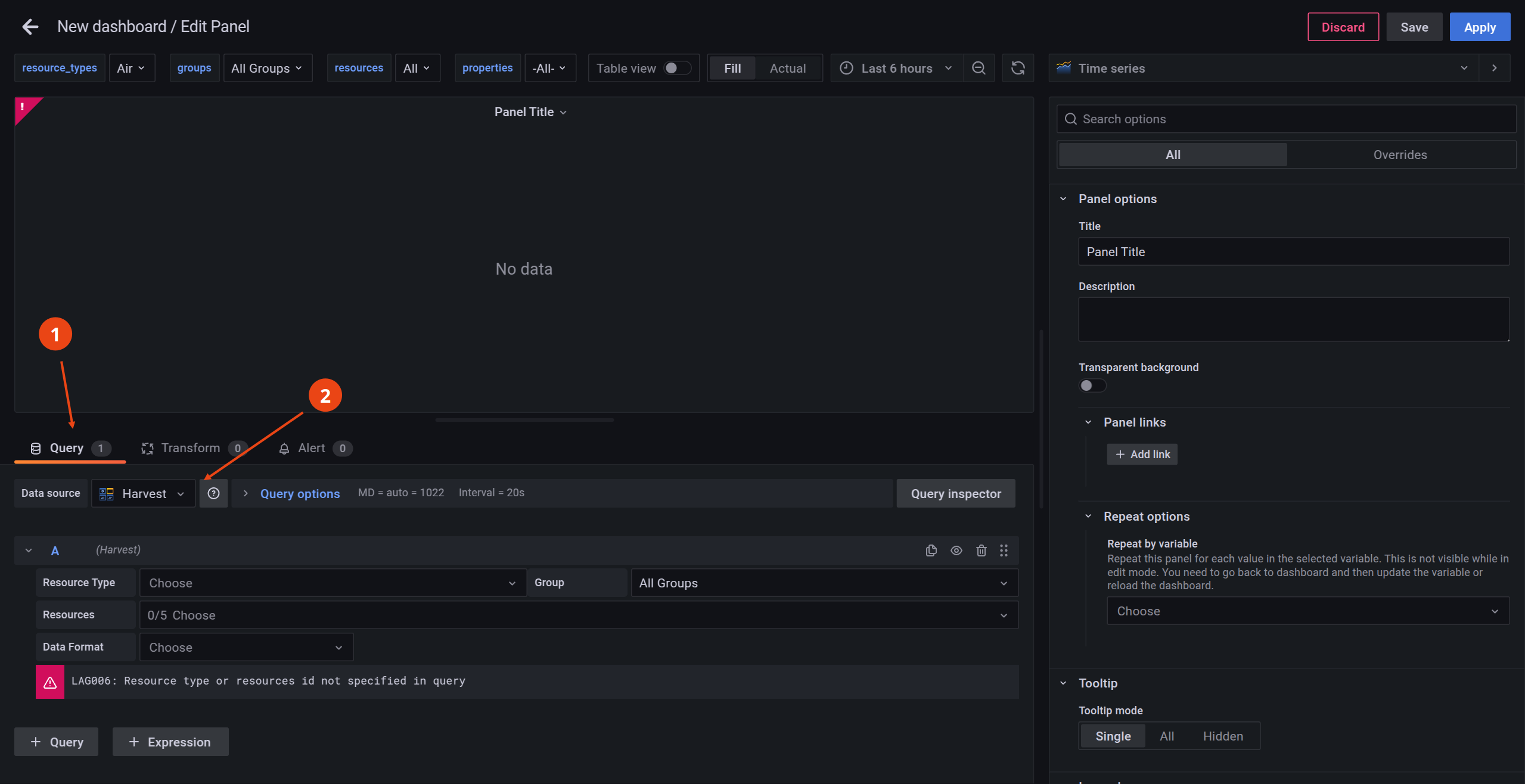Viewport: 1525px width, 784px height.
Task: Add a panel link with Add link
Action: tap(1141, 453)
